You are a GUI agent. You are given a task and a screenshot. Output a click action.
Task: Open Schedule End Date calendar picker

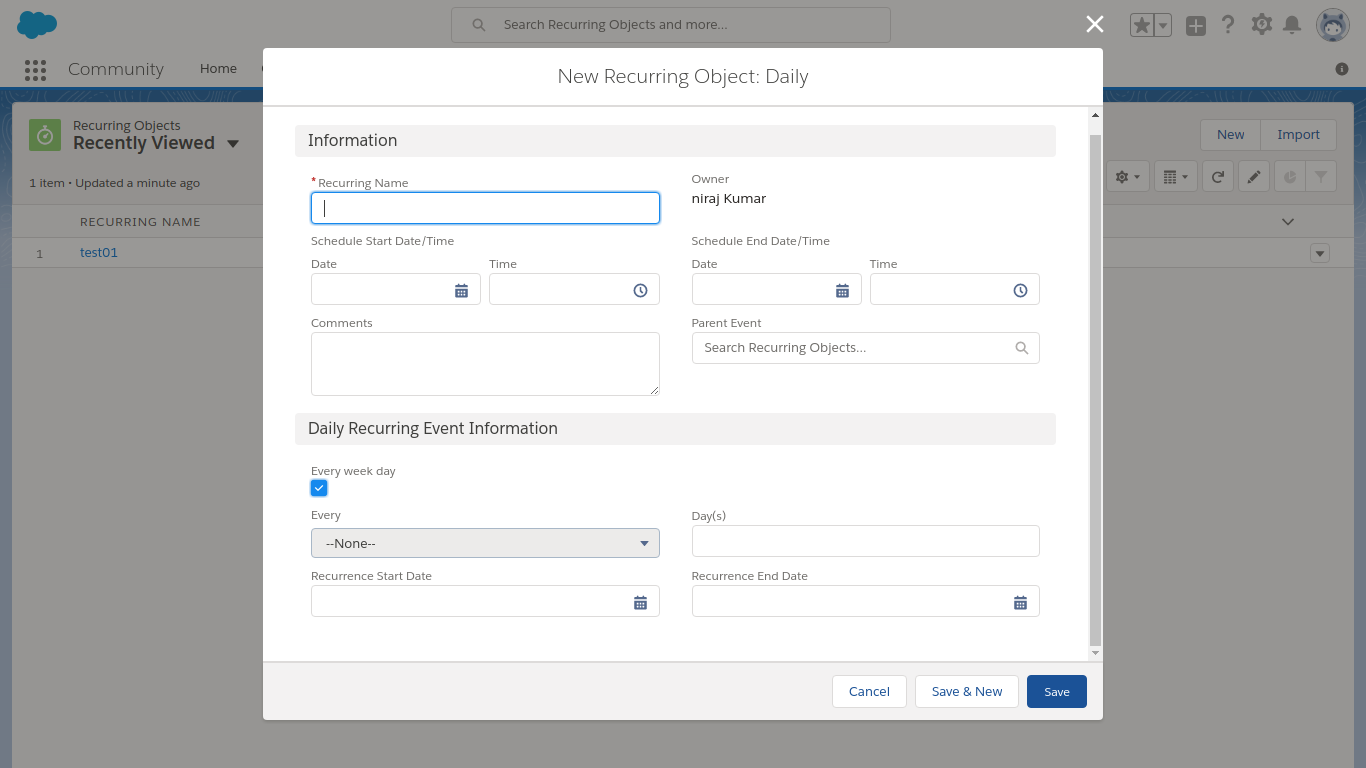(x=842, y=290)
